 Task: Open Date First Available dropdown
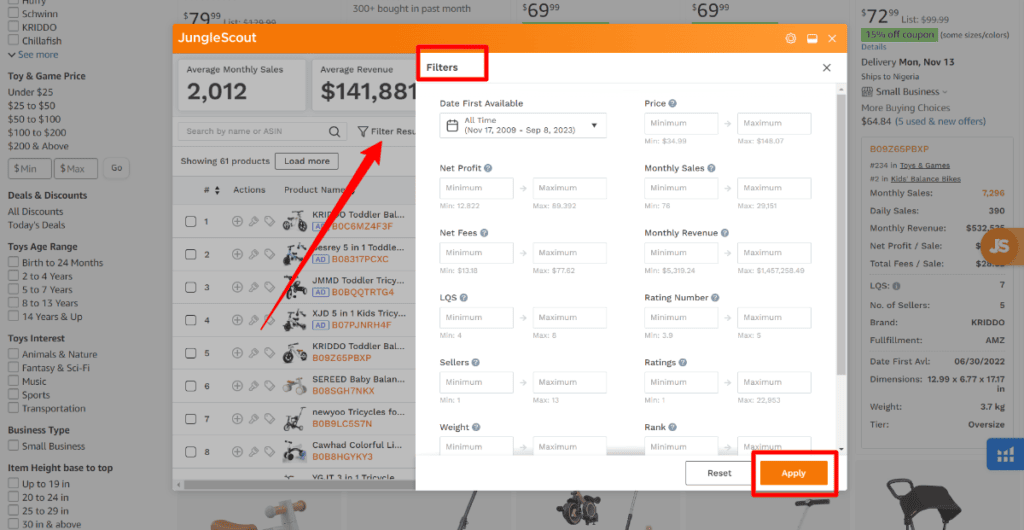click(523, 125)
